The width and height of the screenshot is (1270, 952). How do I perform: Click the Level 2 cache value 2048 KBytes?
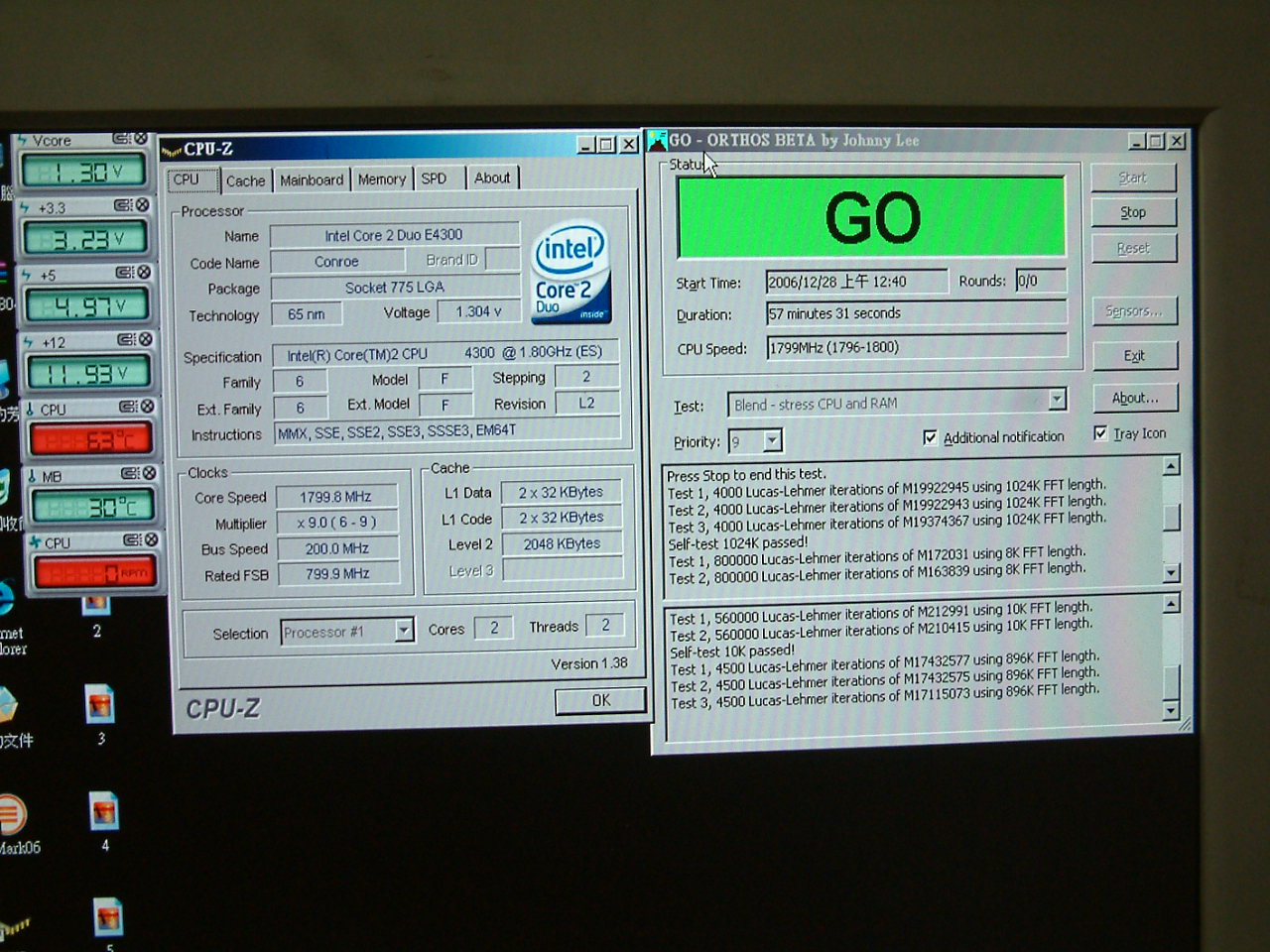[562, 543]
